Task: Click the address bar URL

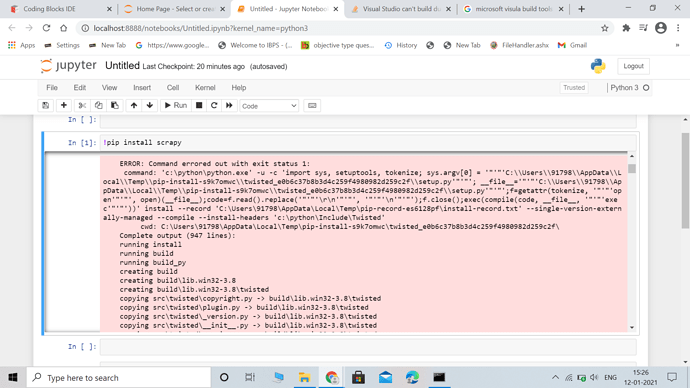Action: tap(201, 28)
